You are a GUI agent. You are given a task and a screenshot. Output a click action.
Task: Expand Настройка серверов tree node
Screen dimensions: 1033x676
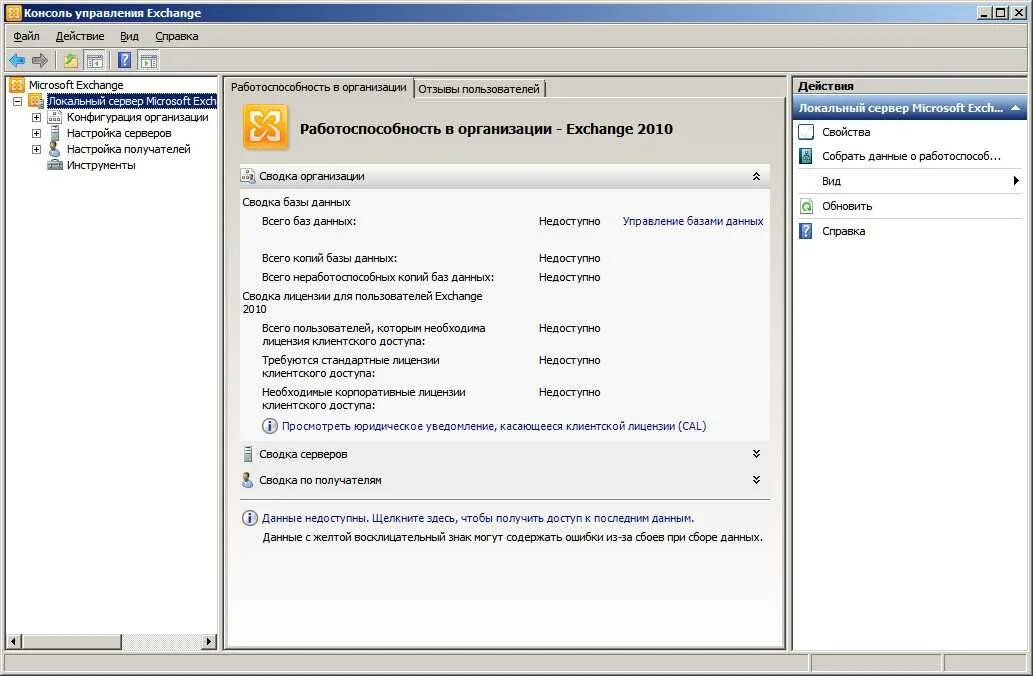[x=37, y=133]
